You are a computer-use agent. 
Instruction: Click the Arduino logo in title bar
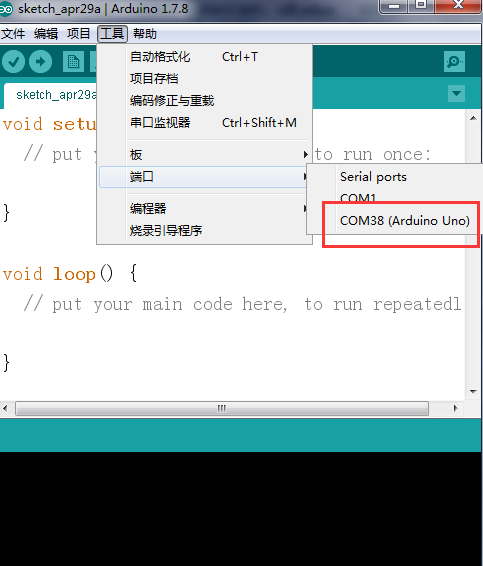tap(6, 9)
